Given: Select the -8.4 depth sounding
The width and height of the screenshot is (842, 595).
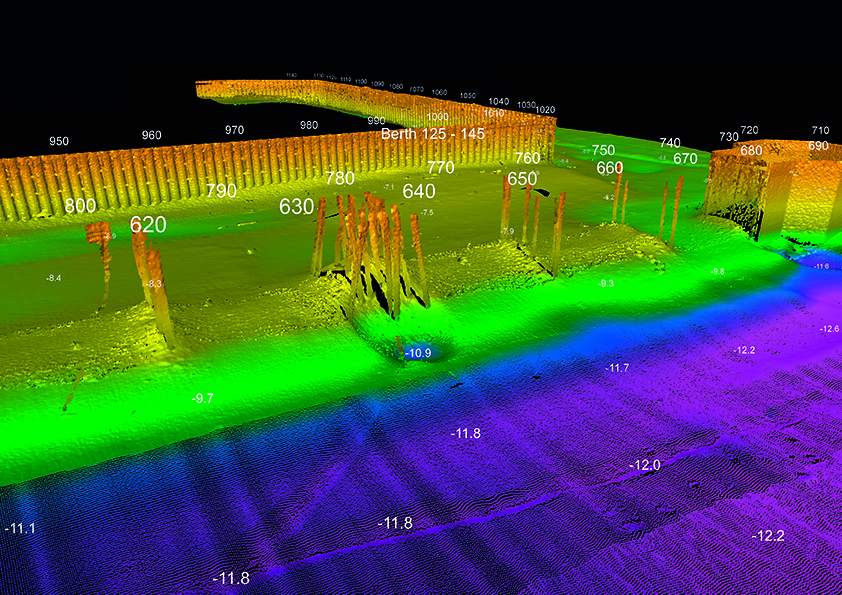Looking at the screenshot, I should point(54,277).
